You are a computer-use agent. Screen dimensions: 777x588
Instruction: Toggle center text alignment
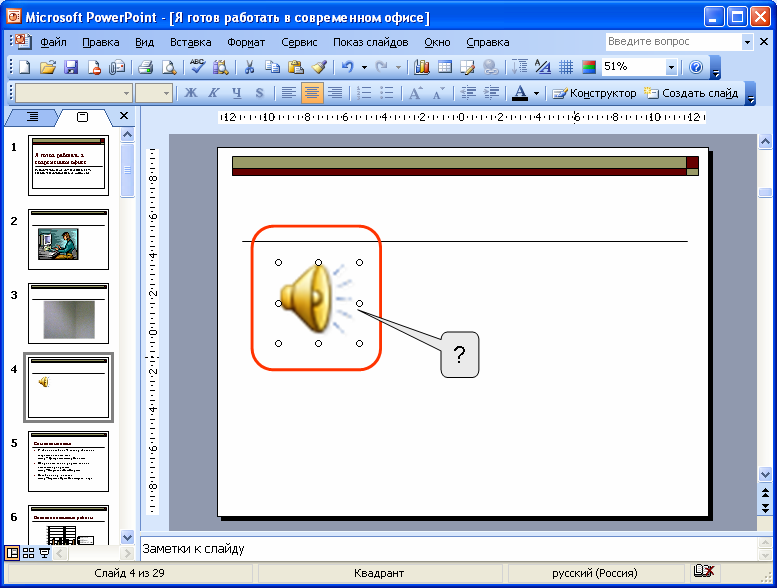[x=312, y=93]
